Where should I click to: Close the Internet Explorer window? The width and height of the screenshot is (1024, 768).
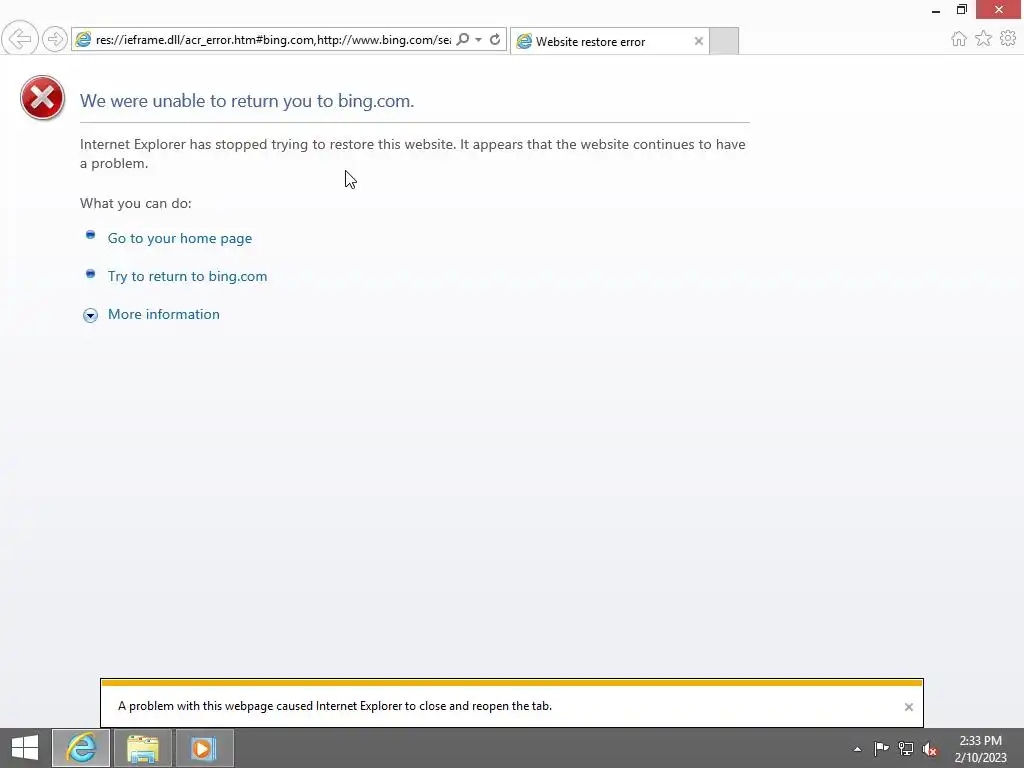coord(999,10)
